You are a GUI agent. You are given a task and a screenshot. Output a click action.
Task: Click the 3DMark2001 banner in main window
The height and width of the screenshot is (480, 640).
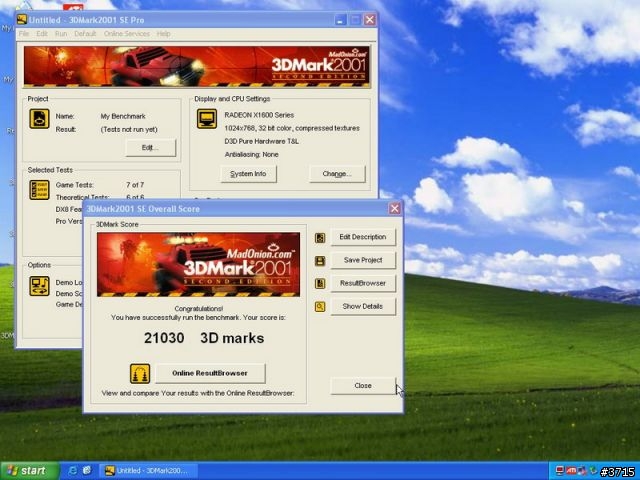pos(197,67)
